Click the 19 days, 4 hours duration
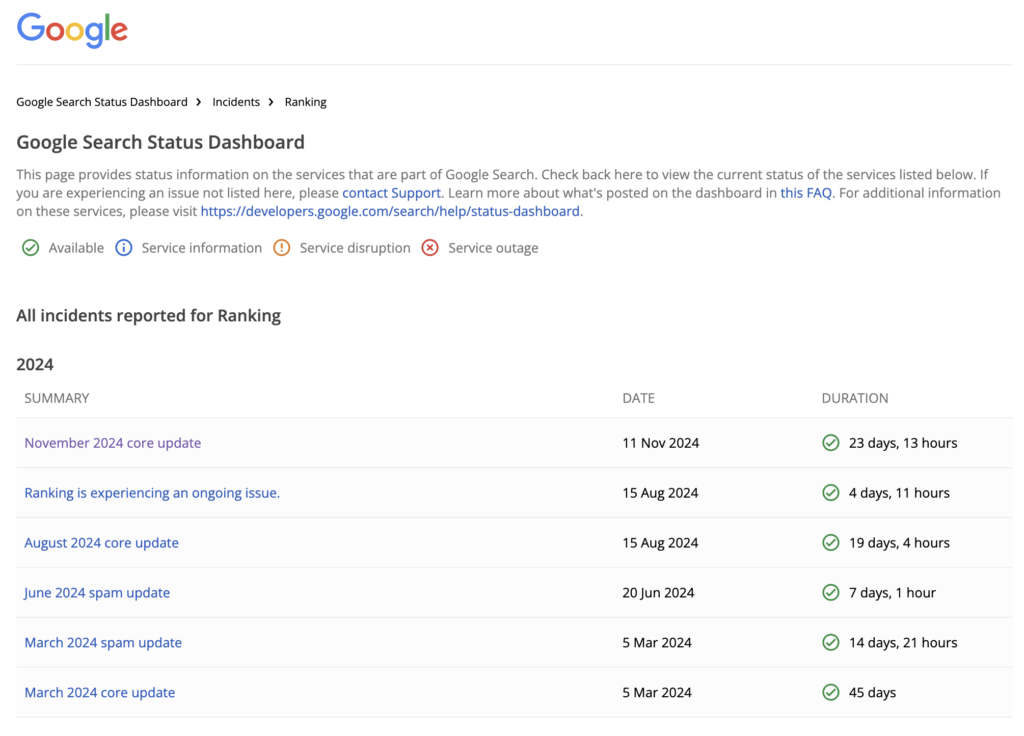Screen dimensions: 1024x736 tap(899, 543)
